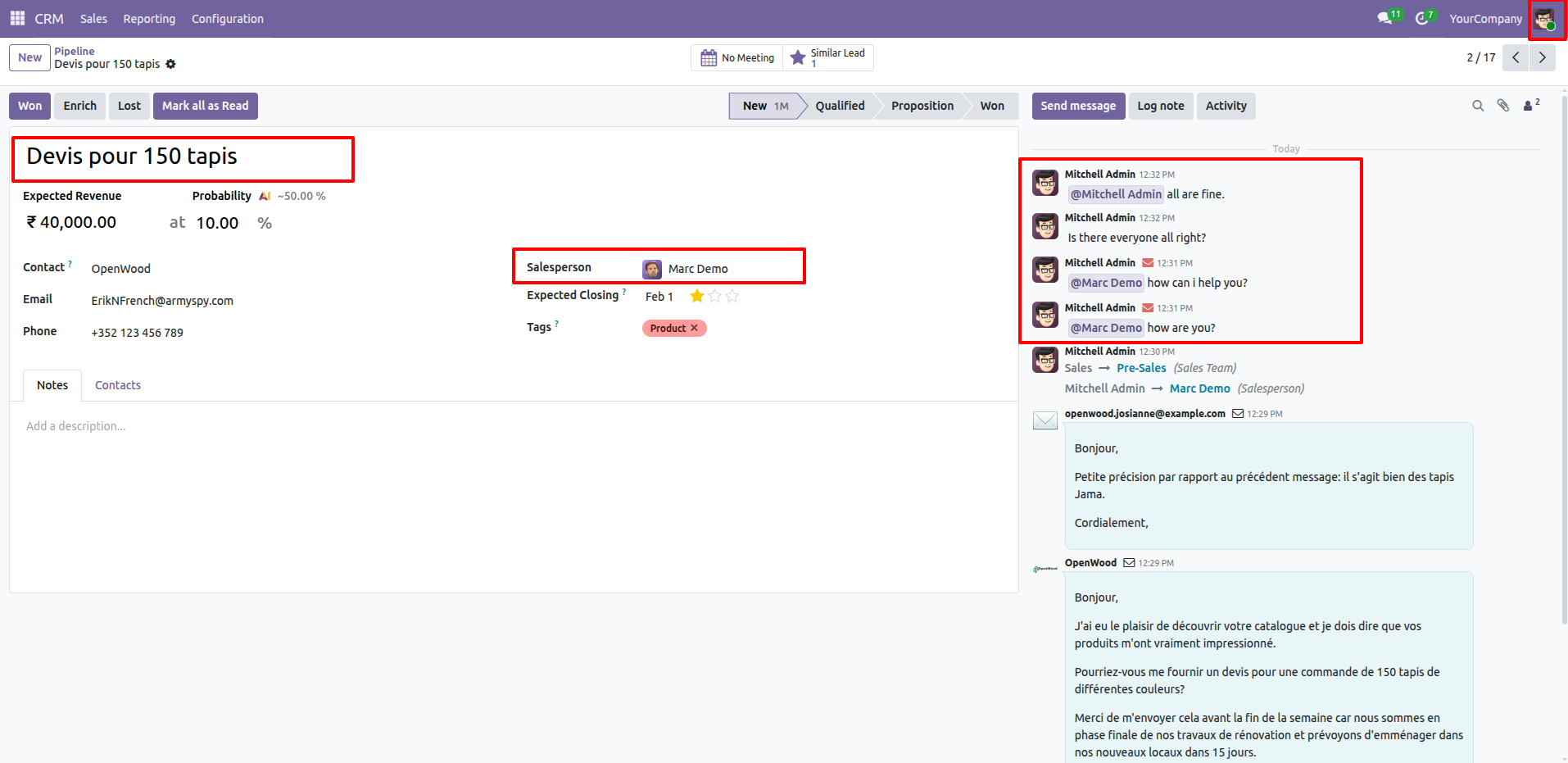Open the Expected Closing date picker showing Feb 1

659,297
